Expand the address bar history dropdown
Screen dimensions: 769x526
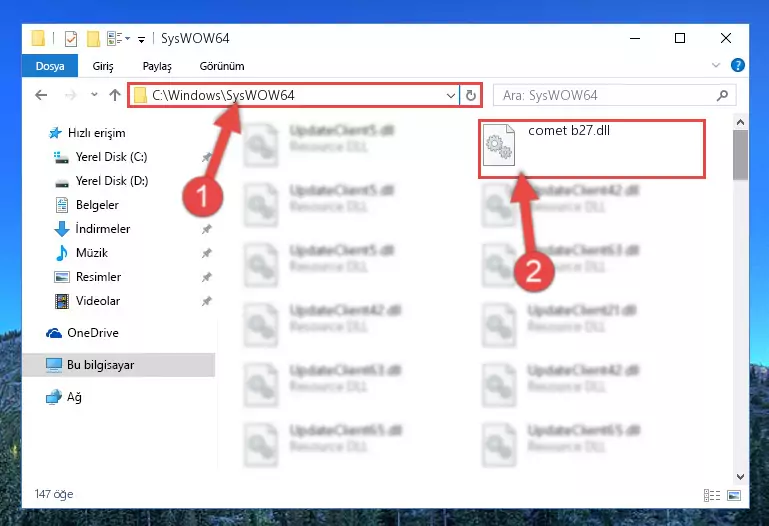point(451,96)
